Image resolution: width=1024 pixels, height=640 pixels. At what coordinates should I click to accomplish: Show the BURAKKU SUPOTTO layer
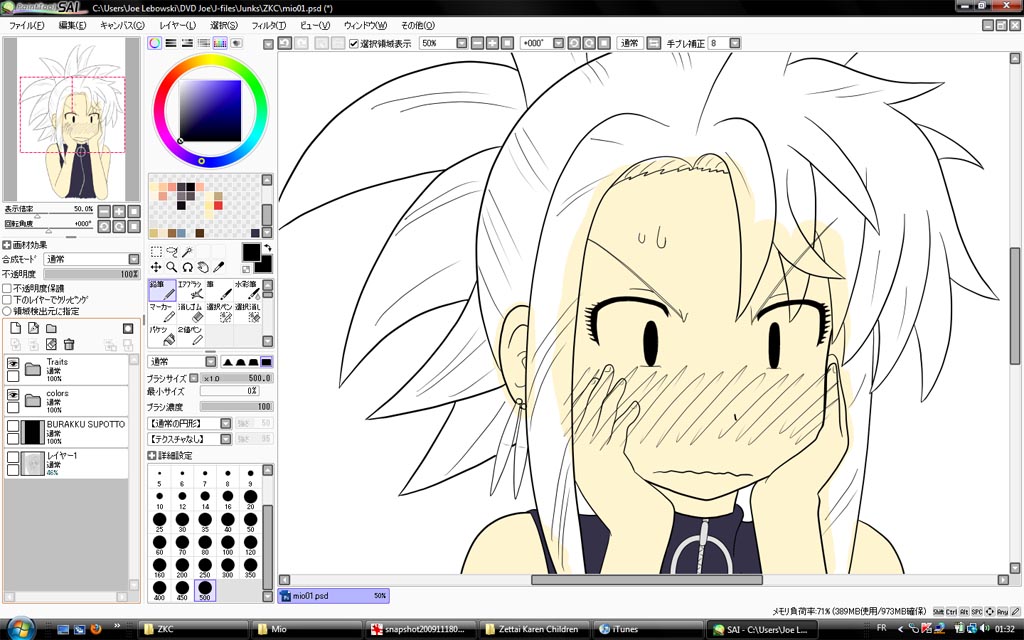pos(13,426)
